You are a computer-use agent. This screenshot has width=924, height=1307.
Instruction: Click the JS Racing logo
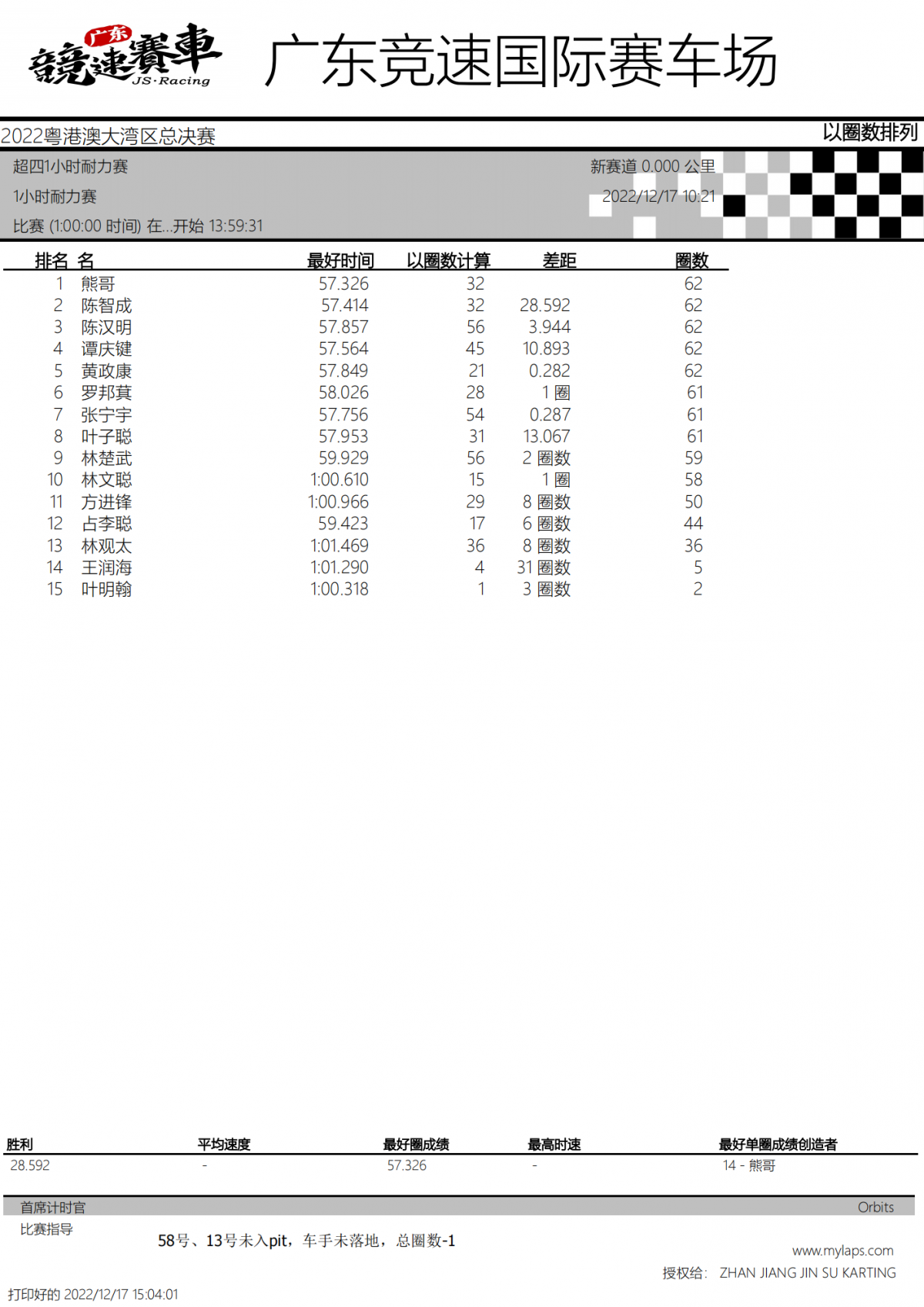125,55
